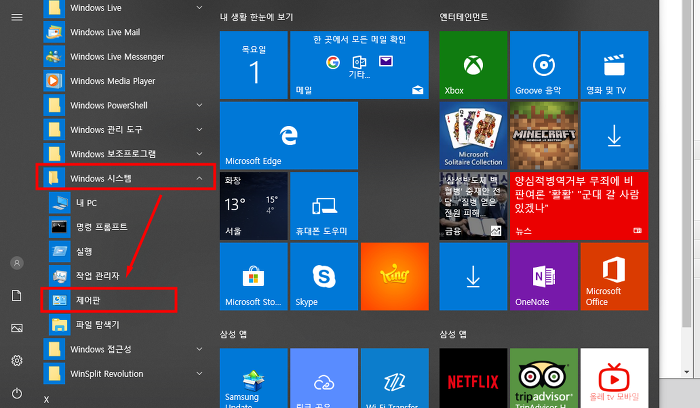Open the cloud link-sharing tile
This screenshot has height=408, width=700.
click(324, 378)
